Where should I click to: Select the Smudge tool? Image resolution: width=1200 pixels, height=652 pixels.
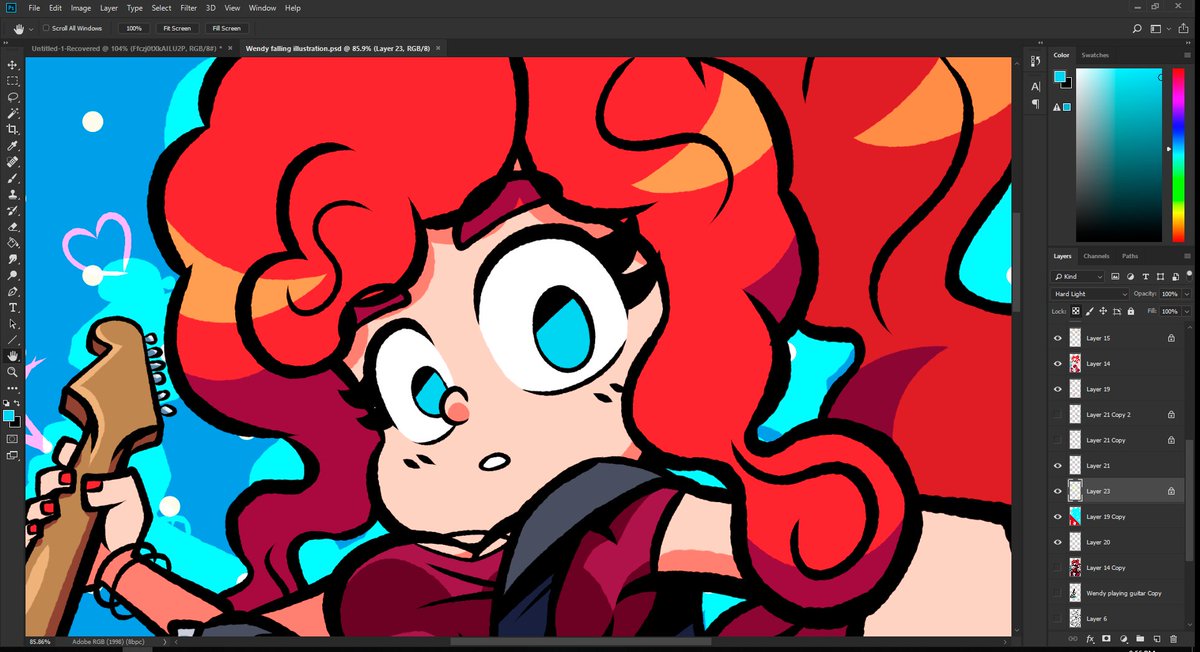coord(12,258)
